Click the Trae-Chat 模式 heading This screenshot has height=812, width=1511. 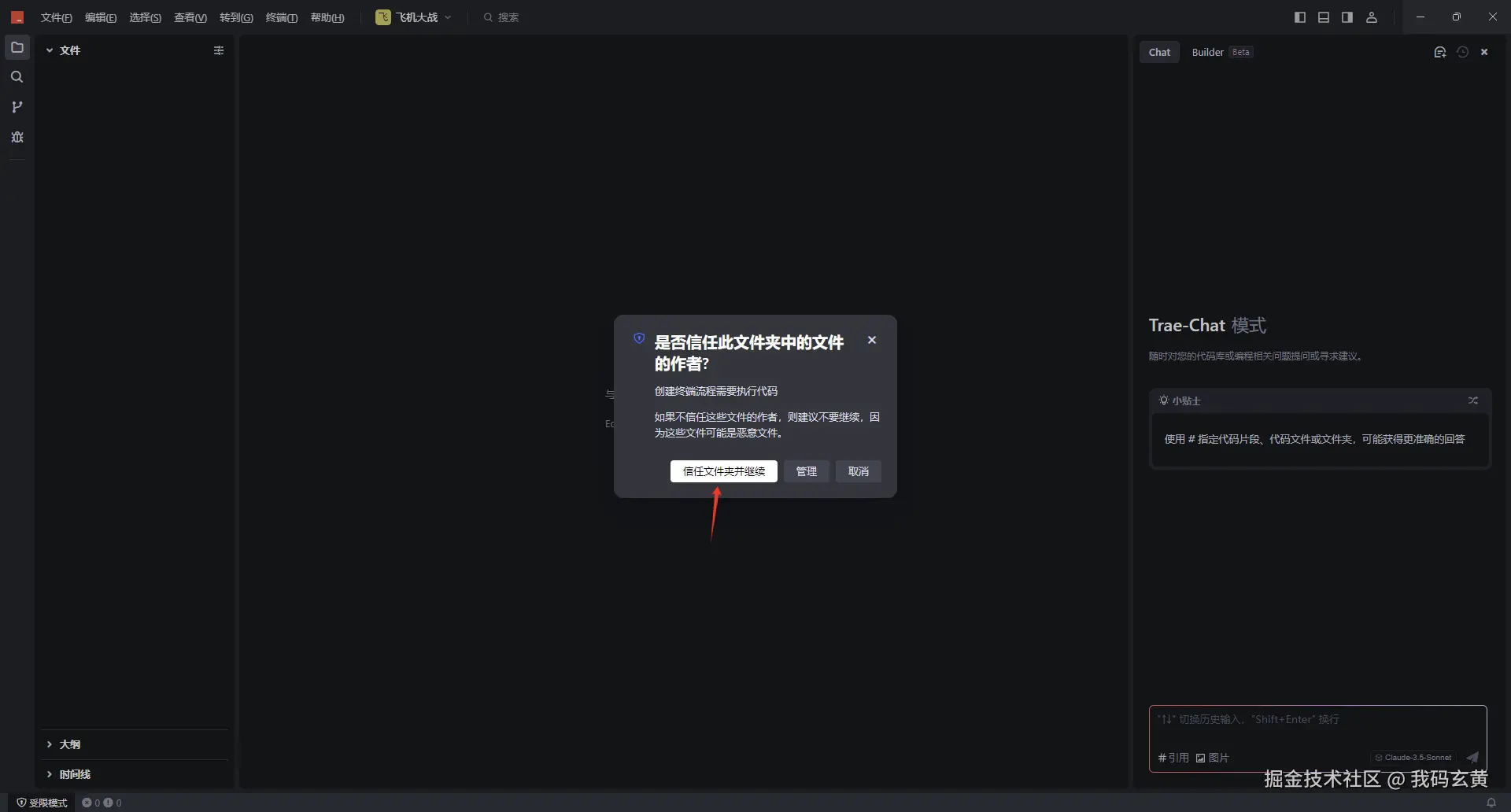point(1207,325)
